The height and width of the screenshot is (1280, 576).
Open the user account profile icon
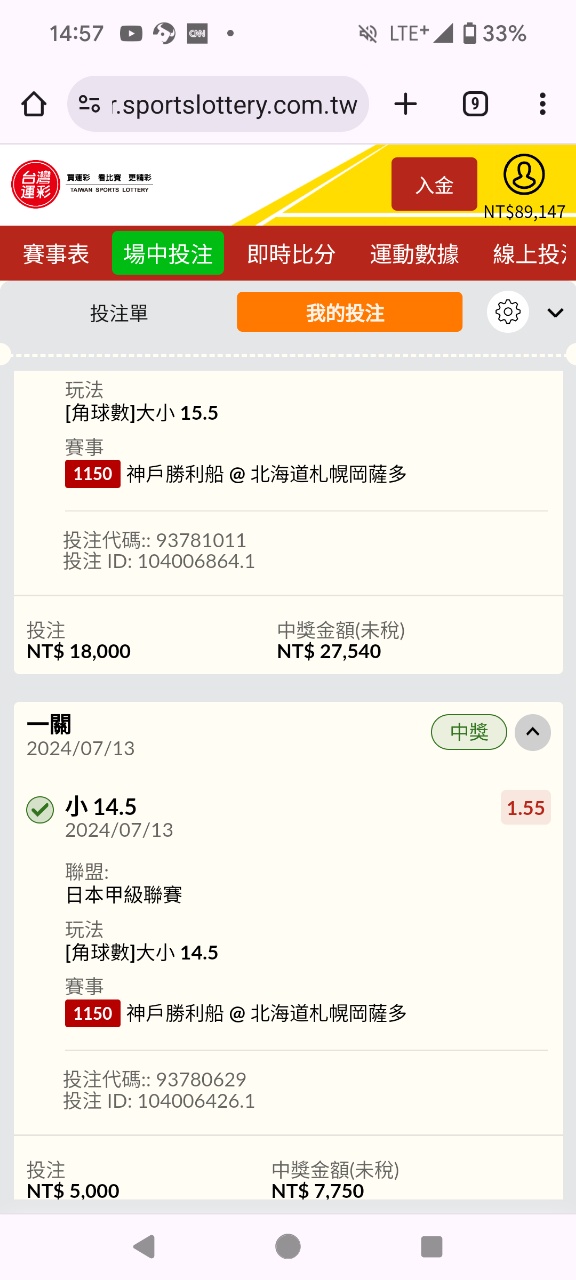523,175
